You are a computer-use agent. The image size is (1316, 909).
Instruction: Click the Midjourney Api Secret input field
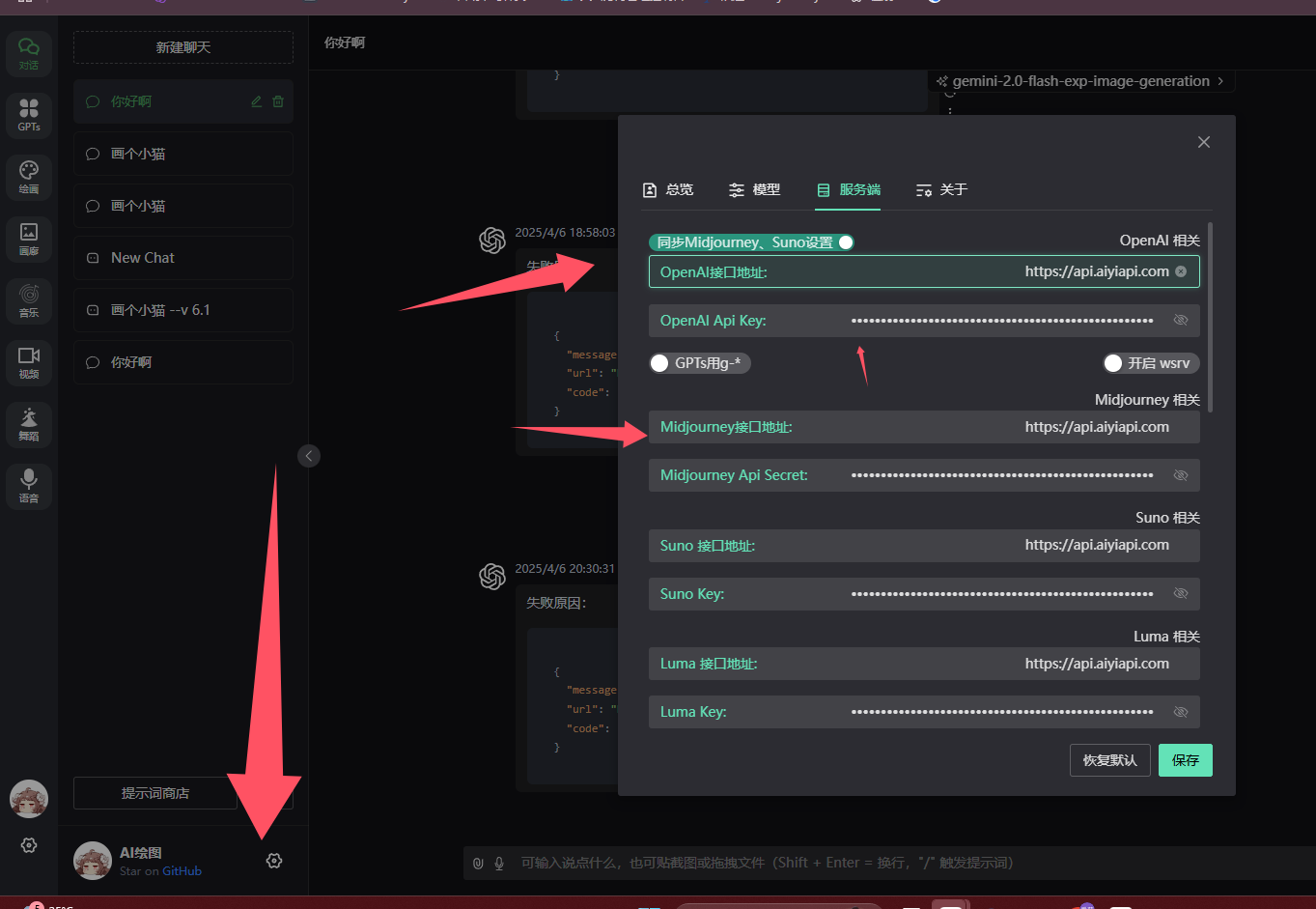pos(924,475)
